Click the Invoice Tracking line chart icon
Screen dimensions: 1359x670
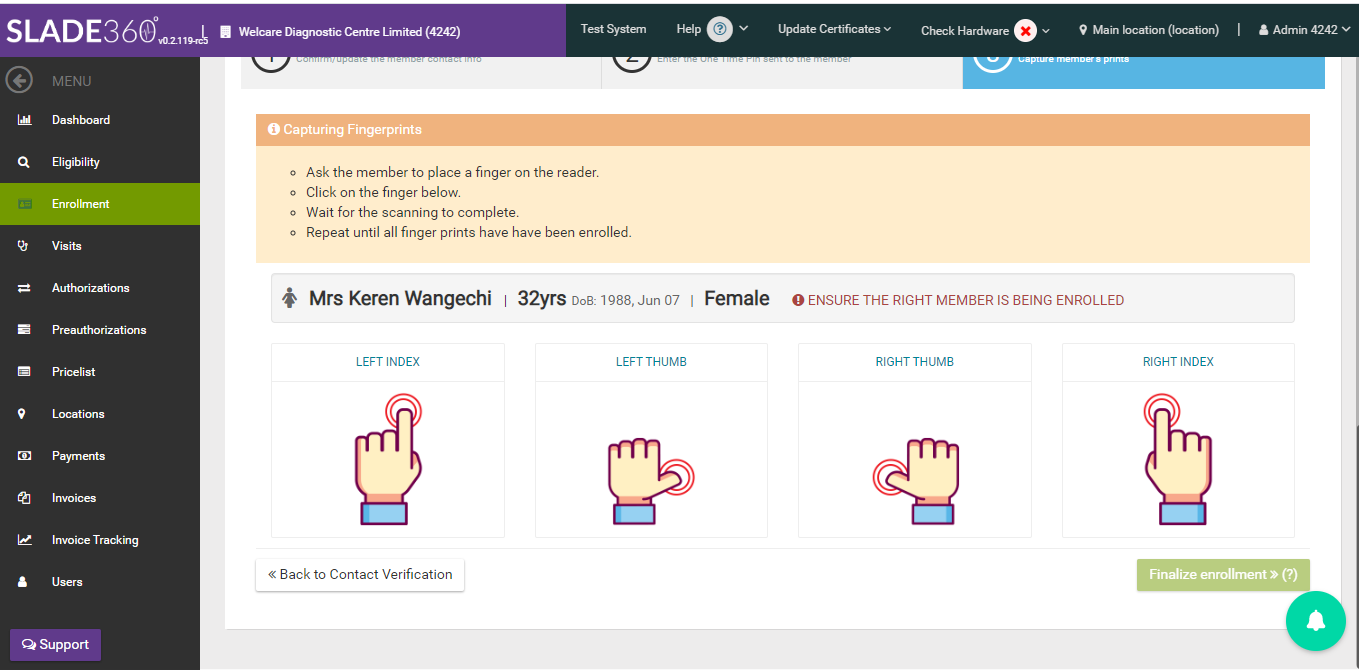[x=24, y=540]
